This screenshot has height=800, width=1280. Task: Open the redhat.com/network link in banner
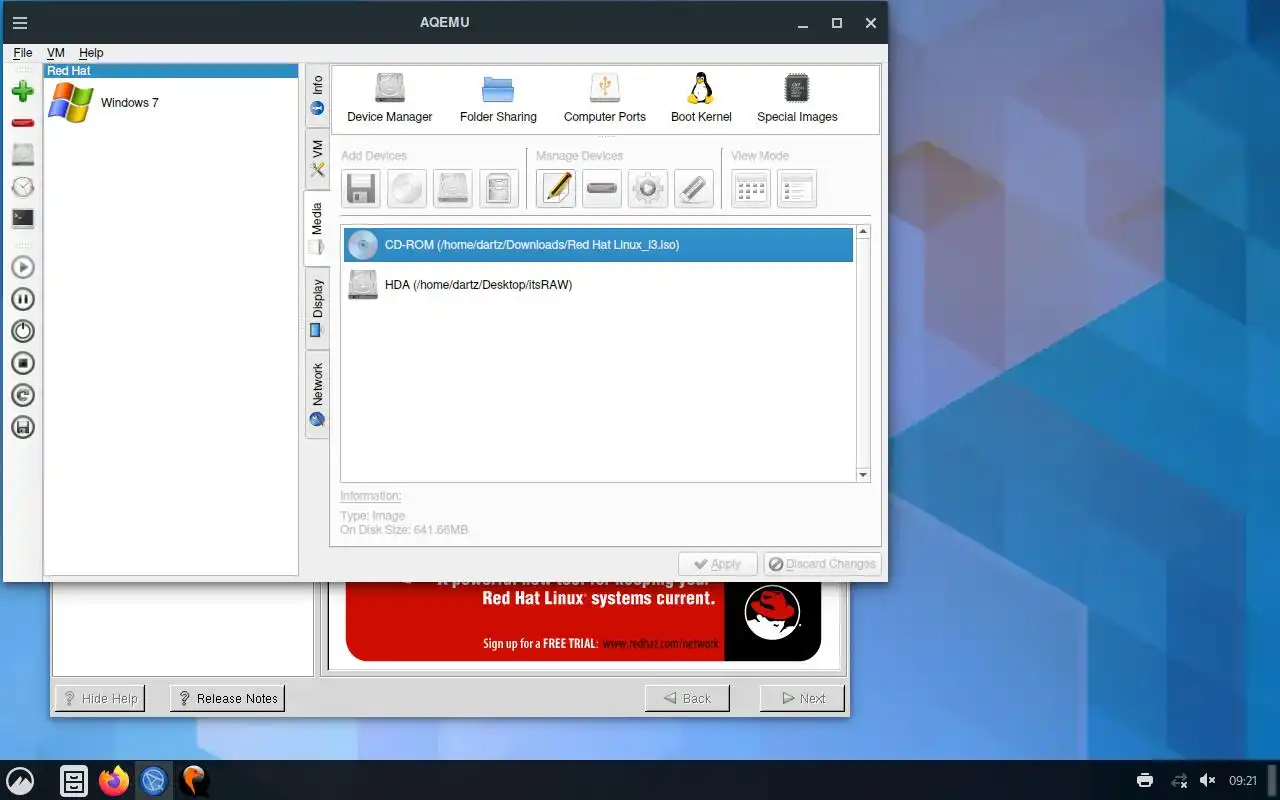660,644
